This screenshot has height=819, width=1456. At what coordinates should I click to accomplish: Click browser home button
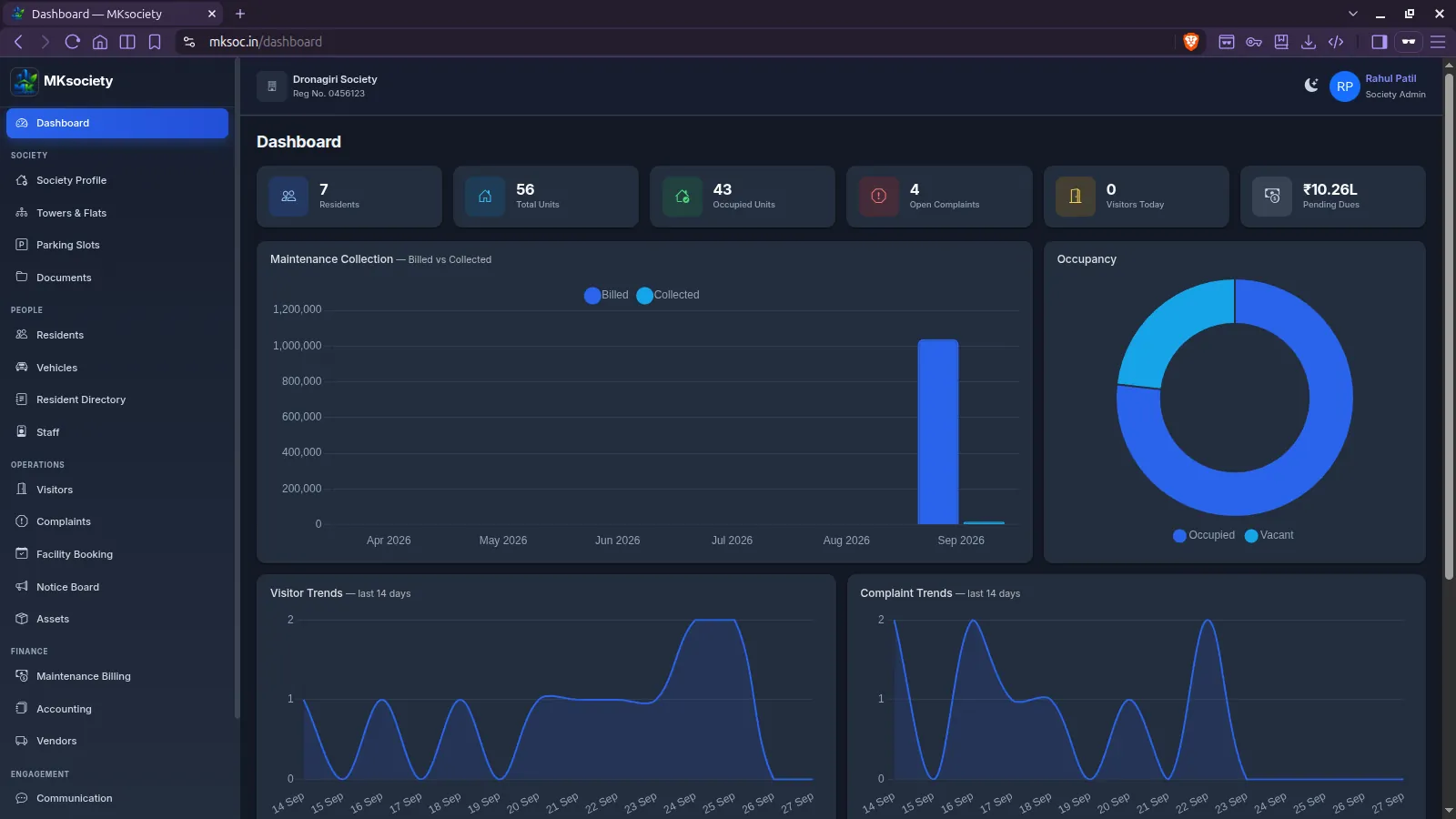coord(100,42)
